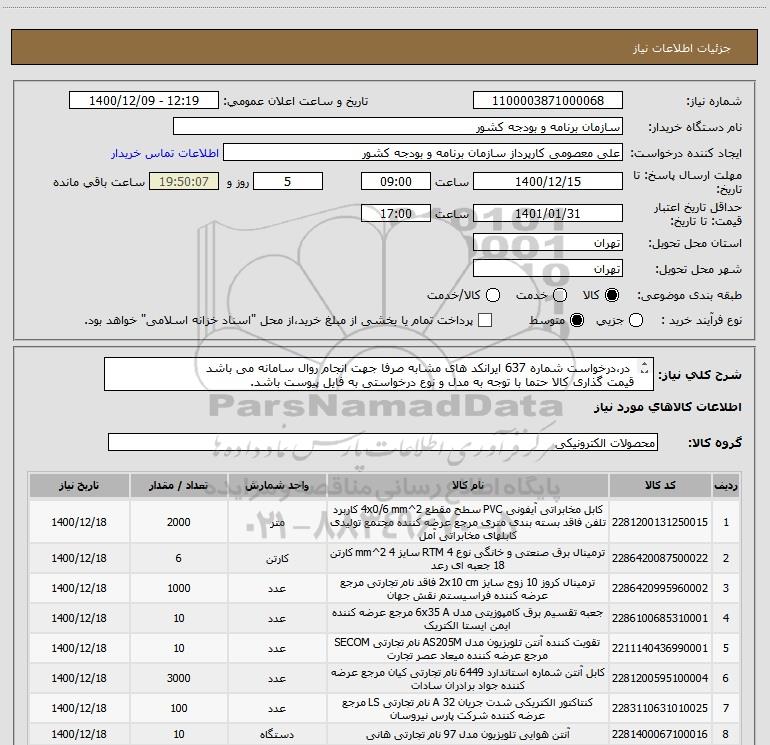Click the SECOM AS205M antenna booster name

pyautogui.click(x=468, y=648)
